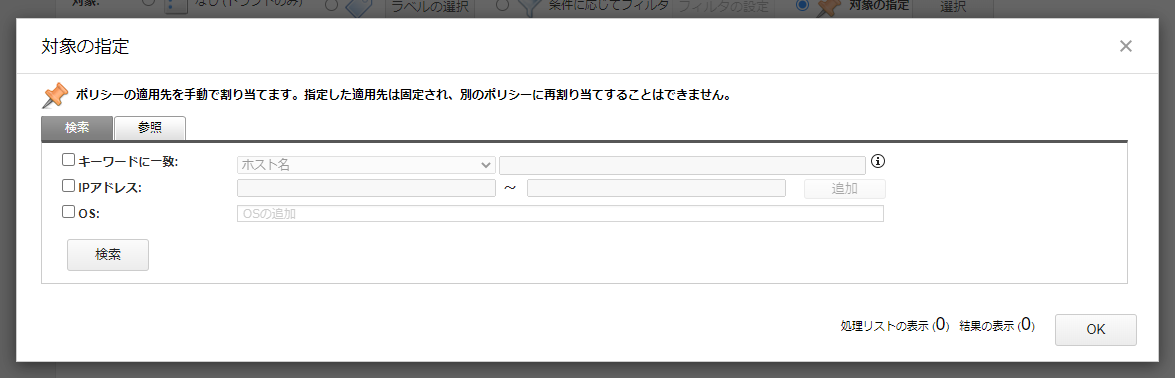Click the pushpin icon in dialog description
The height and width of the screenshot is (378, 1175).
point(55,95)
